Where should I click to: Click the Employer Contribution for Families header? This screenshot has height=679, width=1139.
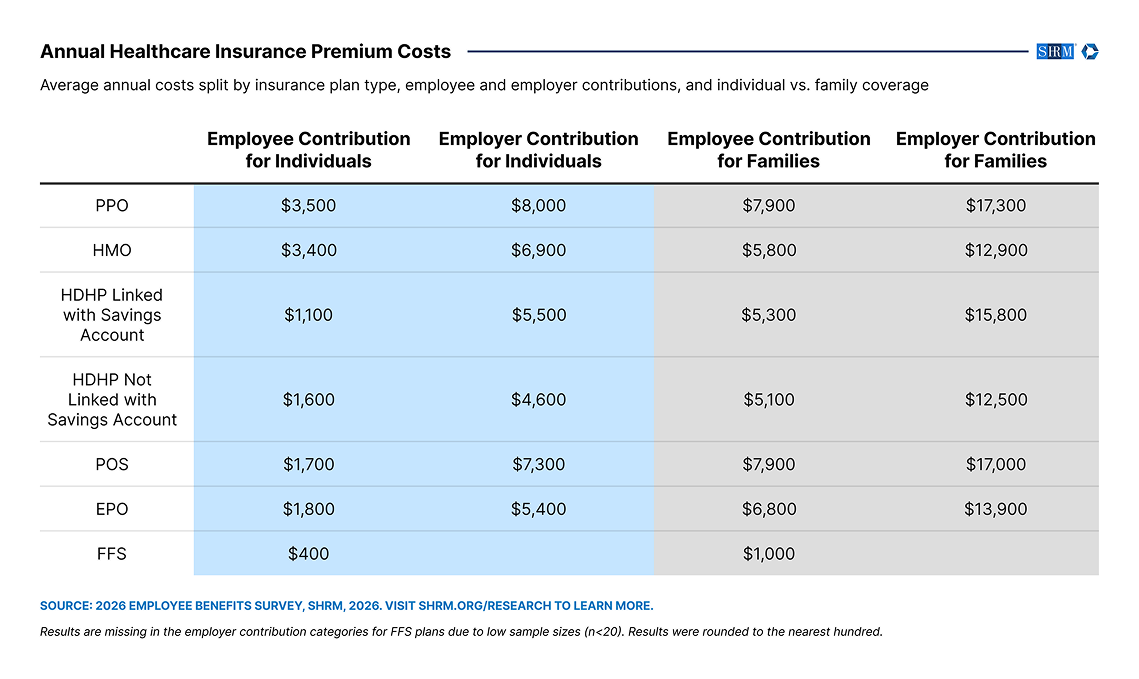pyautogui.click(x=995, y=150)
